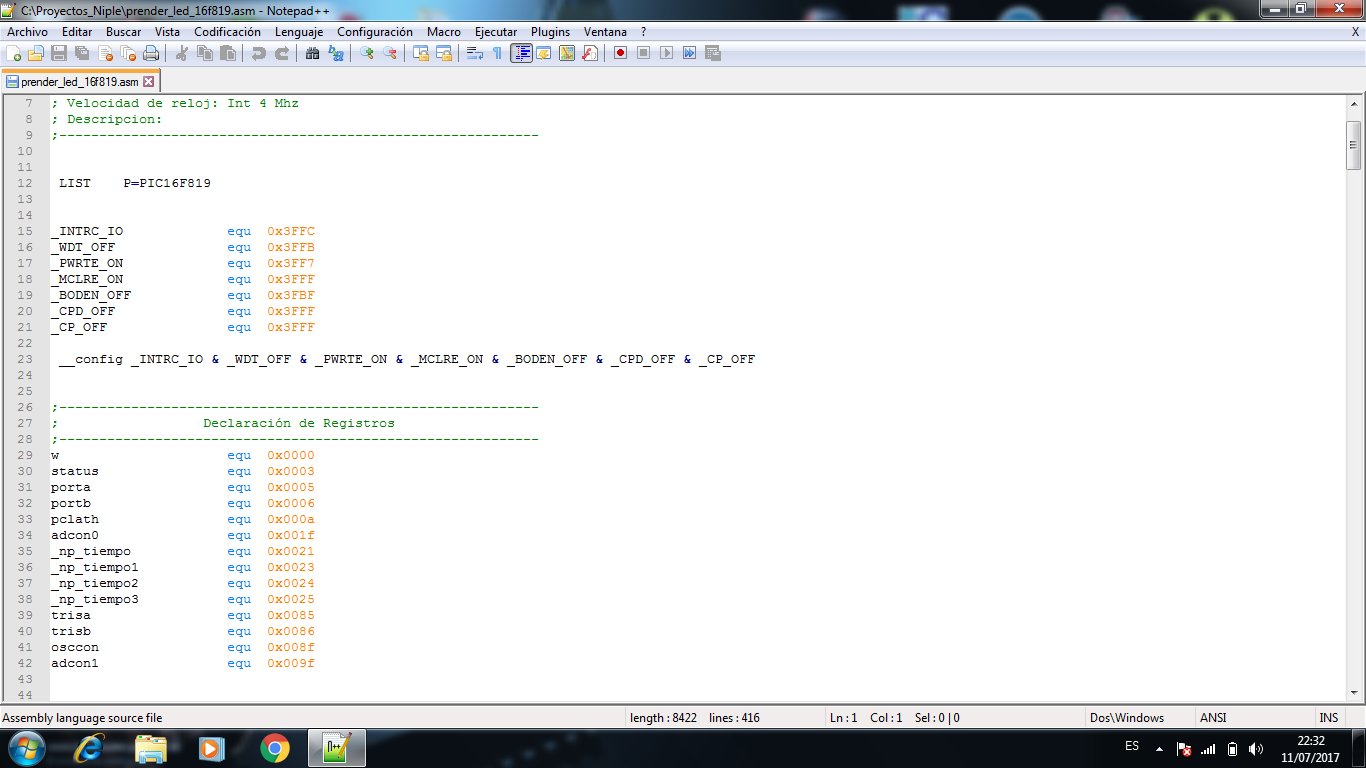This screenshot has height=768, width=1366.
Task: Click the Redo arrow icon
Action: pos(282,53)
